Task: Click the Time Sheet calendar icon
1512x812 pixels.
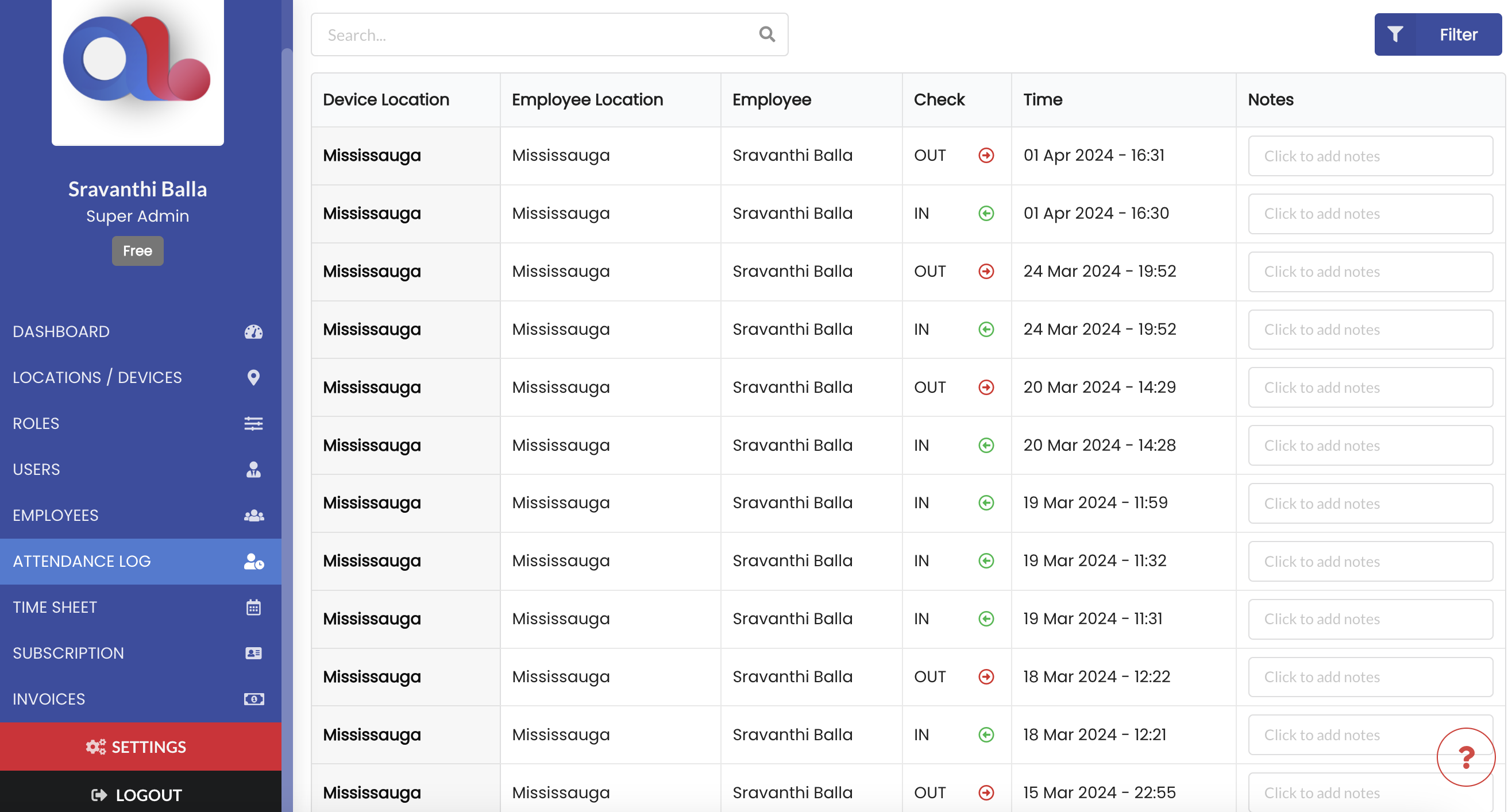Action: tap(253, 607)
